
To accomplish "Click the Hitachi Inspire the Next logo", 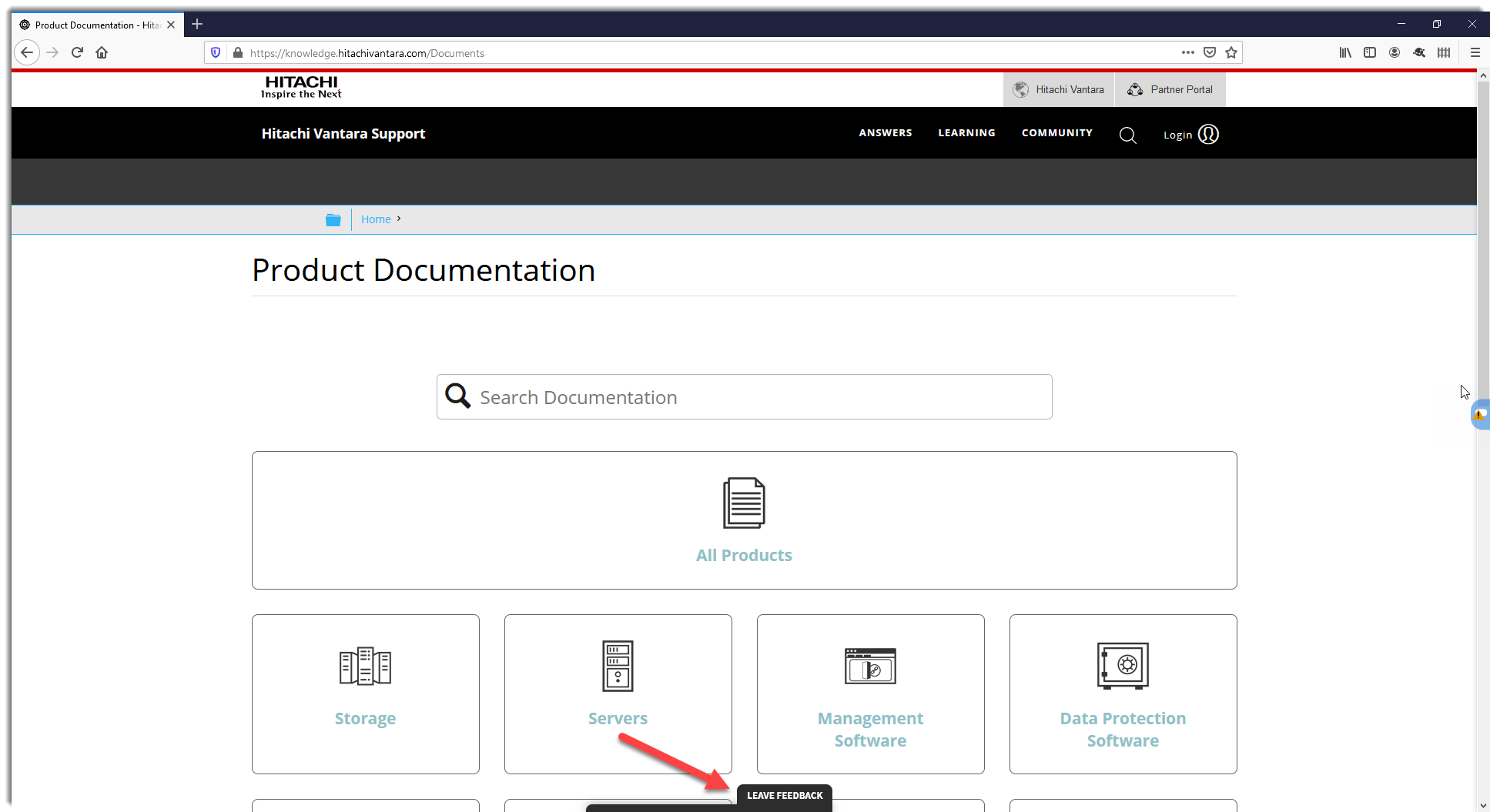I will [301, 87].
